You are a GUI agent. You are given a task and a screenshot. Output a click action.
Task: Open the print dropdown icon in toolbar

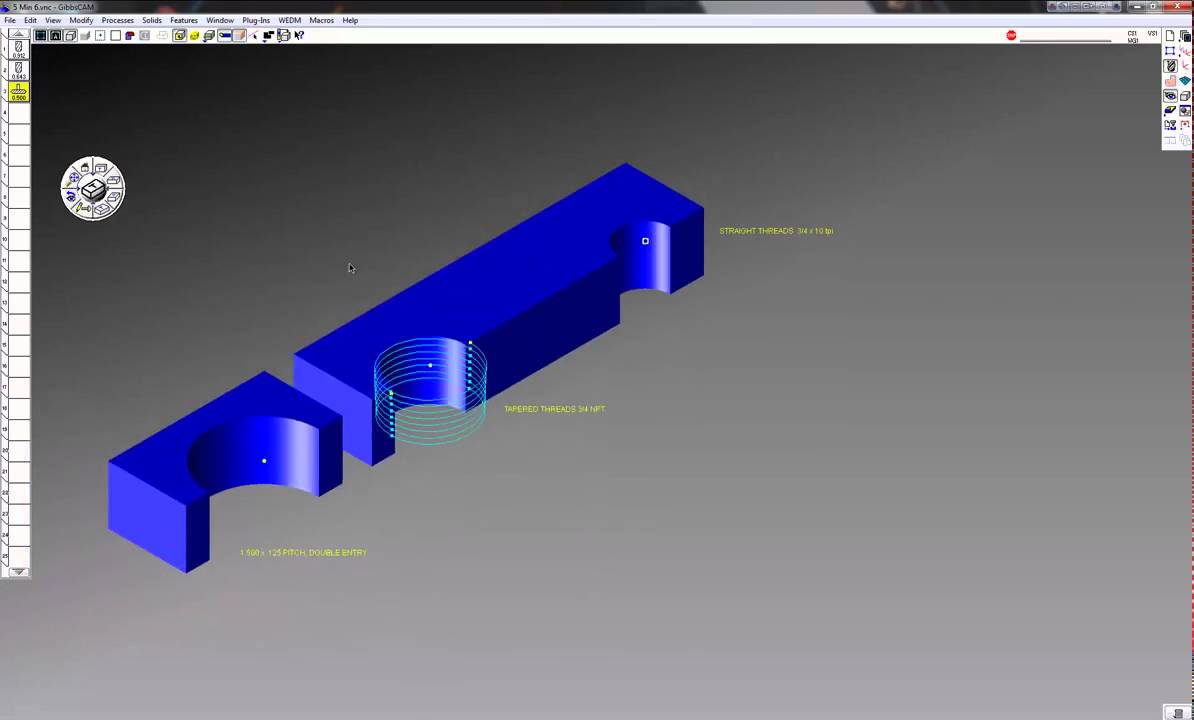(x=283, y=36)
